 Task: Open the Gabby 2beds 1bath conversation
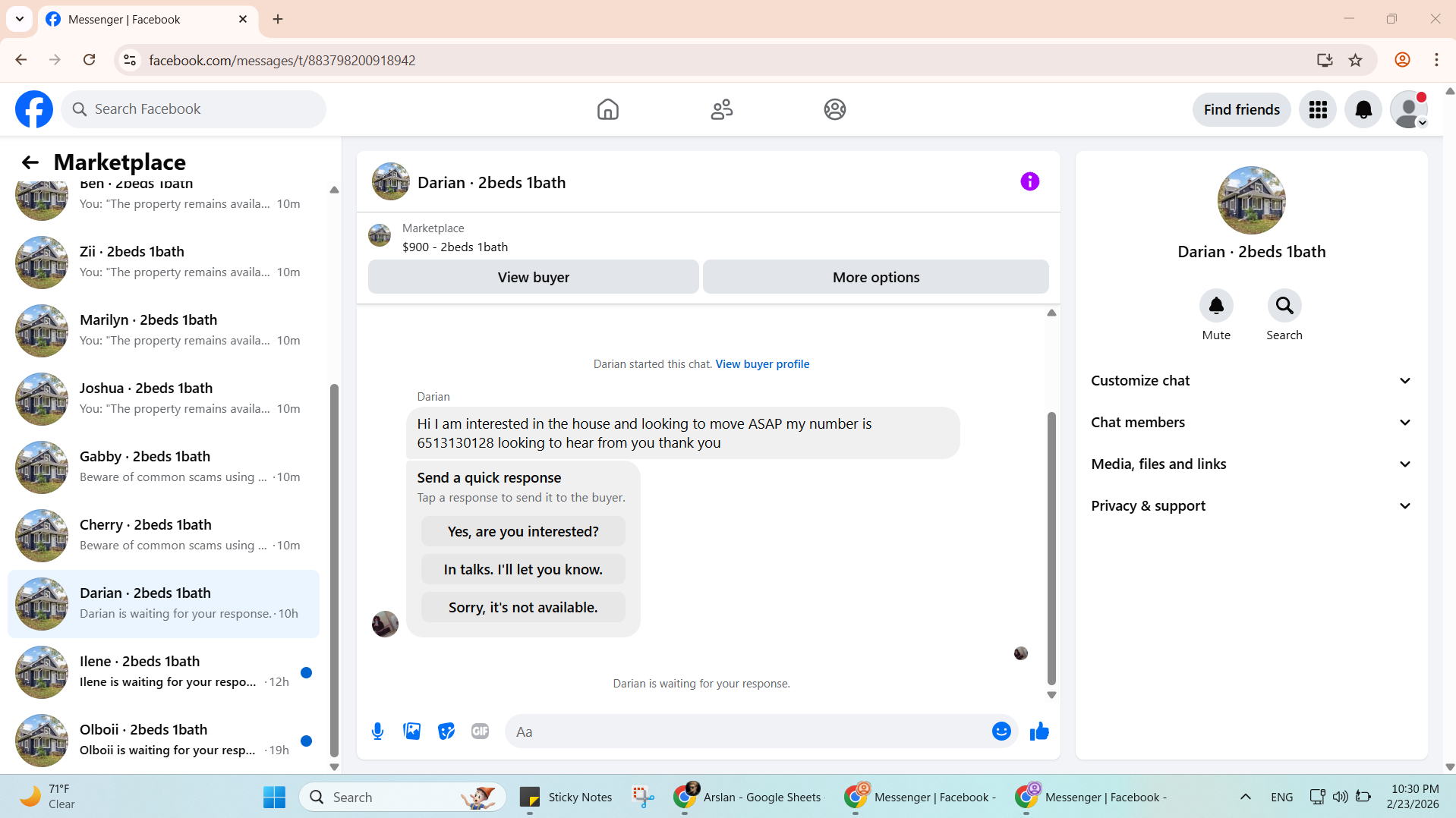[163, 467]
